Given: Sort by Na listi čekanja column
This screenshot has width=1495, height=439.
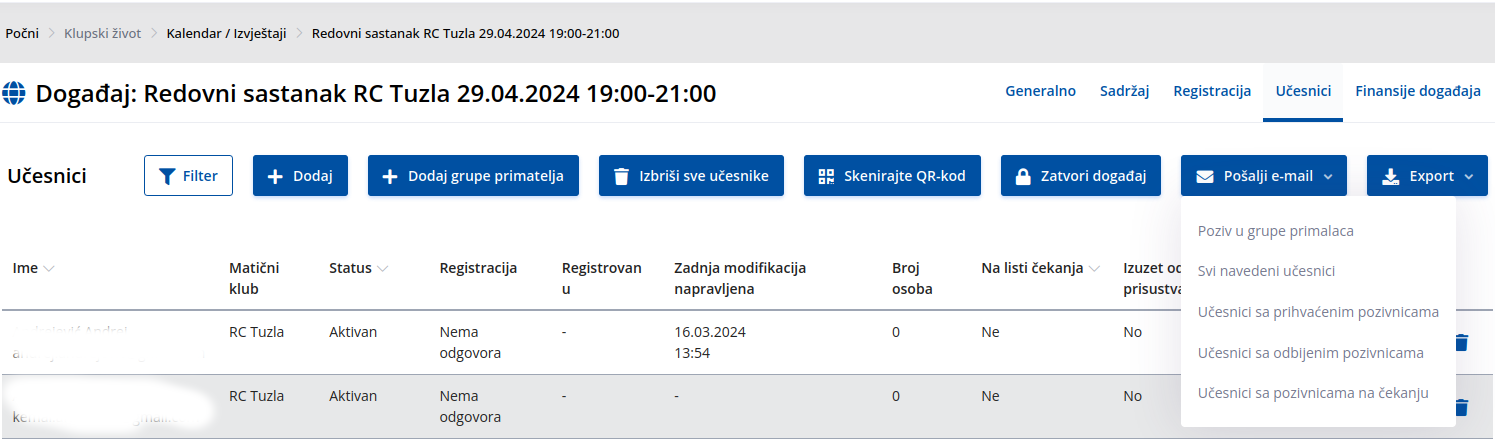Looking at the screenshot, I should click(1093, 268).
